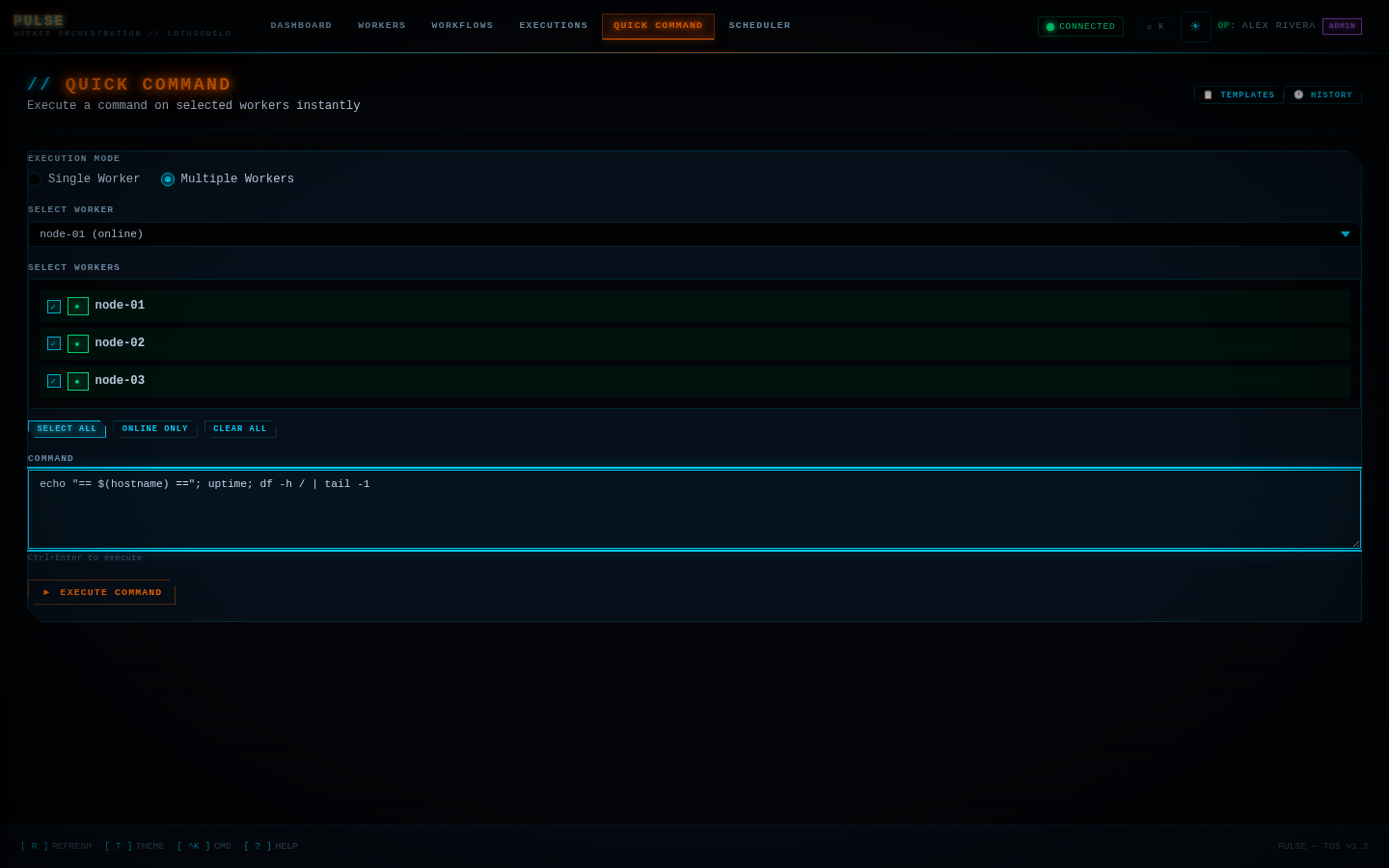Click the Help shortcut in footer
1389x868 pixels.
[x=270, y=847]
